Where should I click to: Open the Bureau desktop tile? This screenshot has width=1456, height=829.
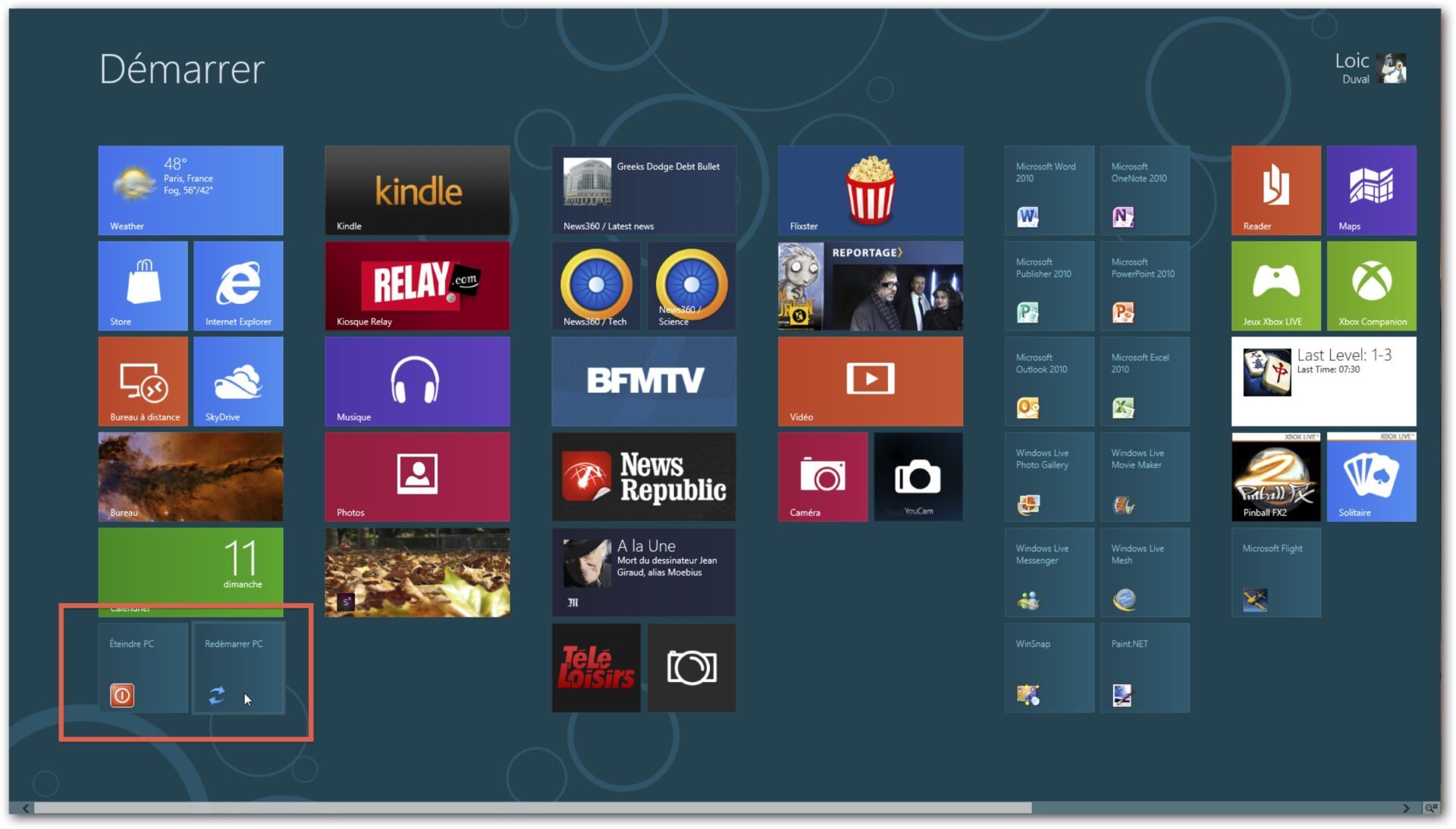[x=190, y=477]
